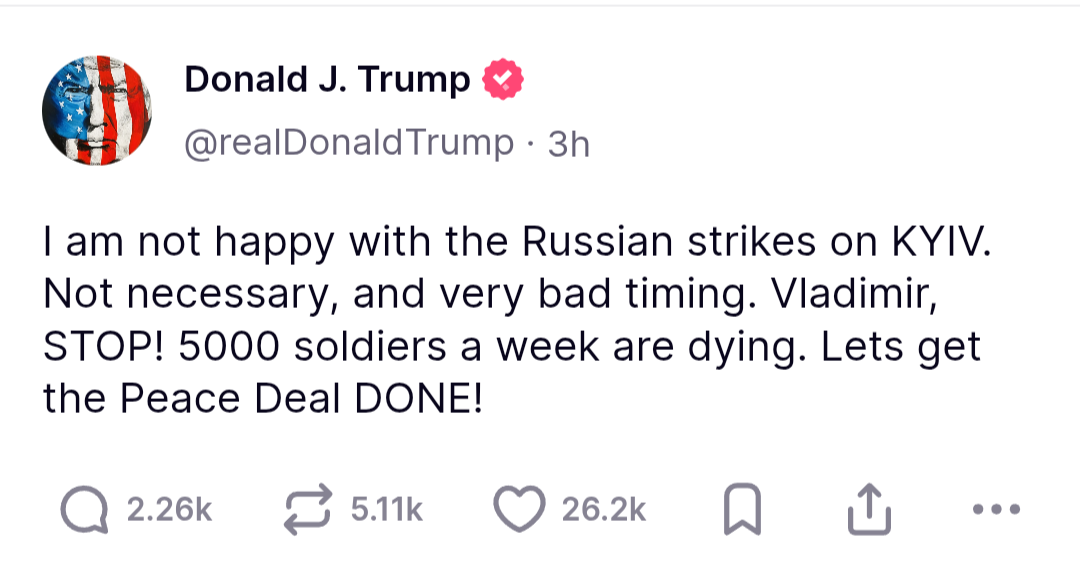Click the phrase Peace Deal DONE!
This screenshot has width=1080, height=576.
(x=301, y=399)
